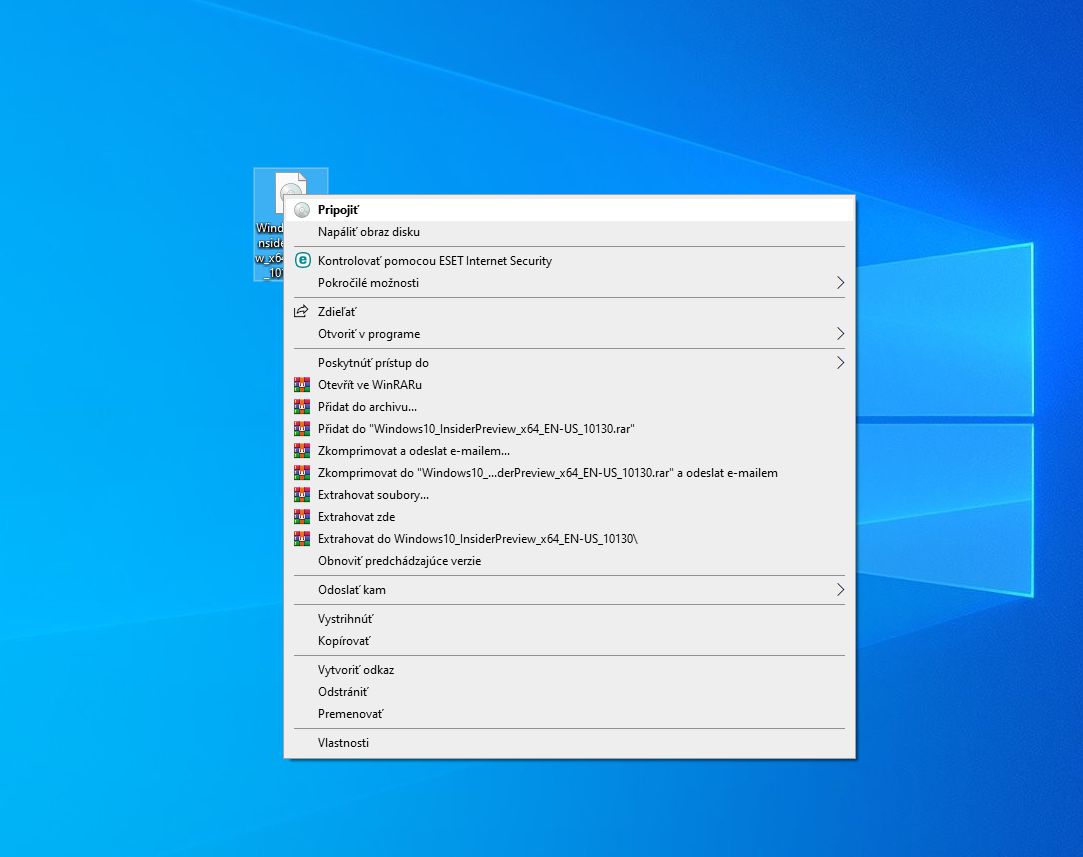Expand the Otvoriť v programe submenu arrow
Screen dimensions: 1083x857
click(x=840, y=334)
